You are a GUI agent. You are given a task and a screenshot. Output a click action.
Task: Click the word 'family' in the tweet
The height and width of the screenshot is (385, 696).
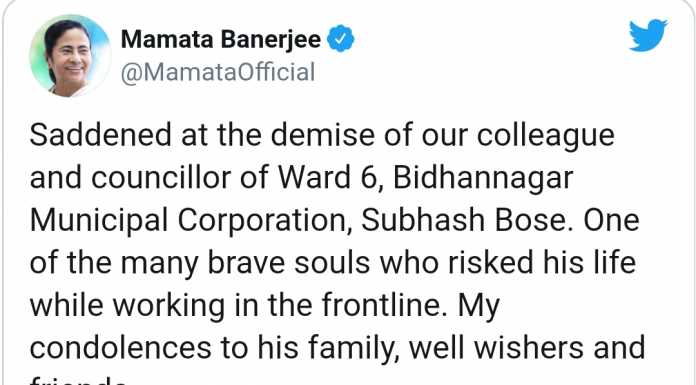click(x=355, y=349)
